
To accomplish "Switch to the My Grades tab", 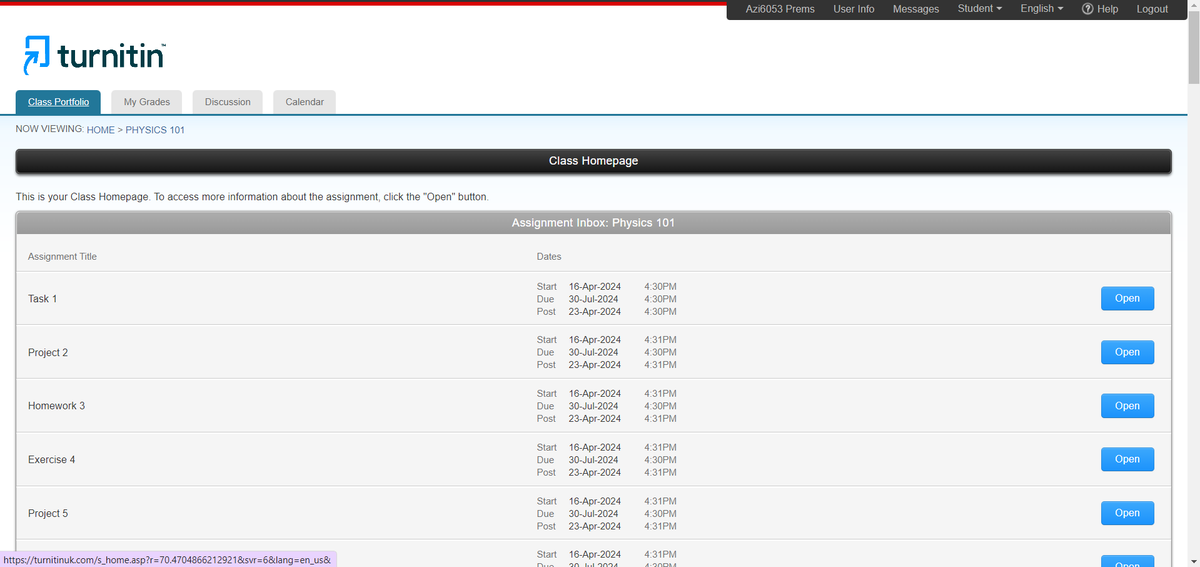I will click(x=147, y=102).
